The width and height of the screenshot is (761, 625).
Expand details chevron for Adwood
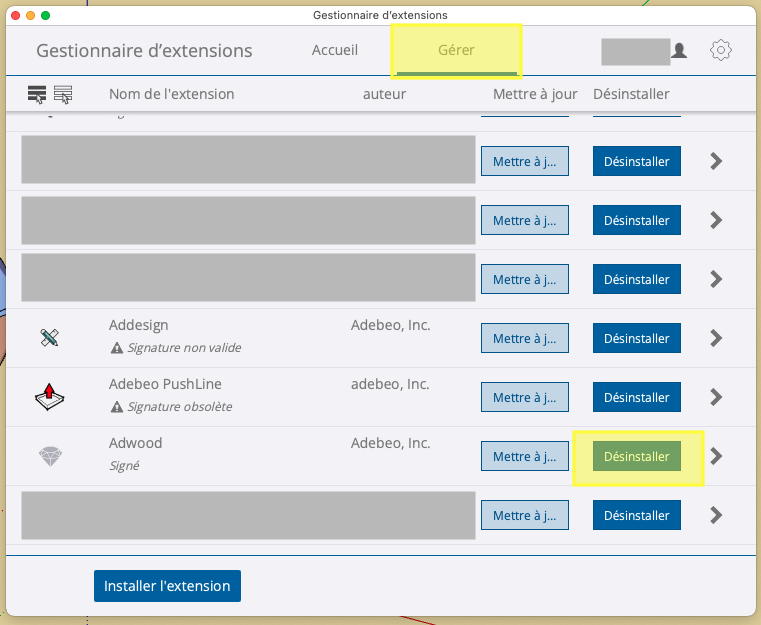716,456
